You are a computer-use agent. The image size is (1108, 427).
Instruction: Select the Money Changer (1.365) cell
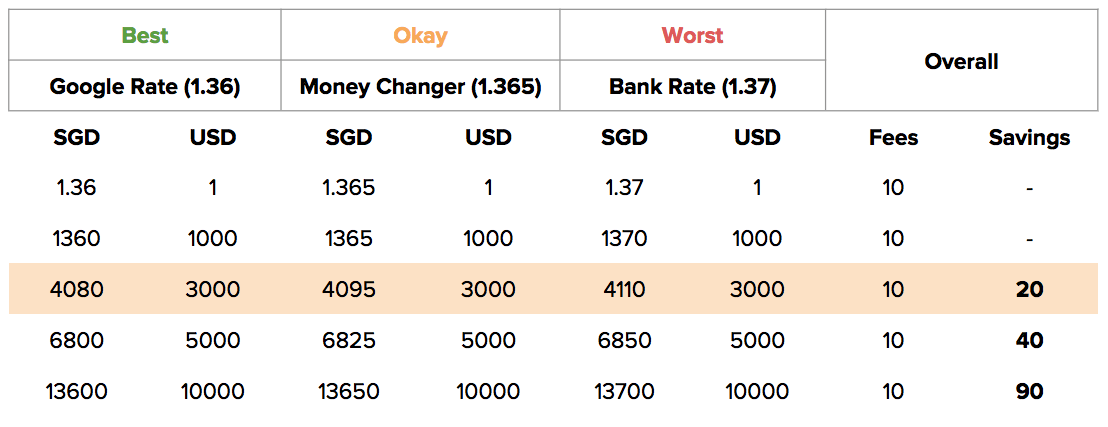click(x=420, y=86)
